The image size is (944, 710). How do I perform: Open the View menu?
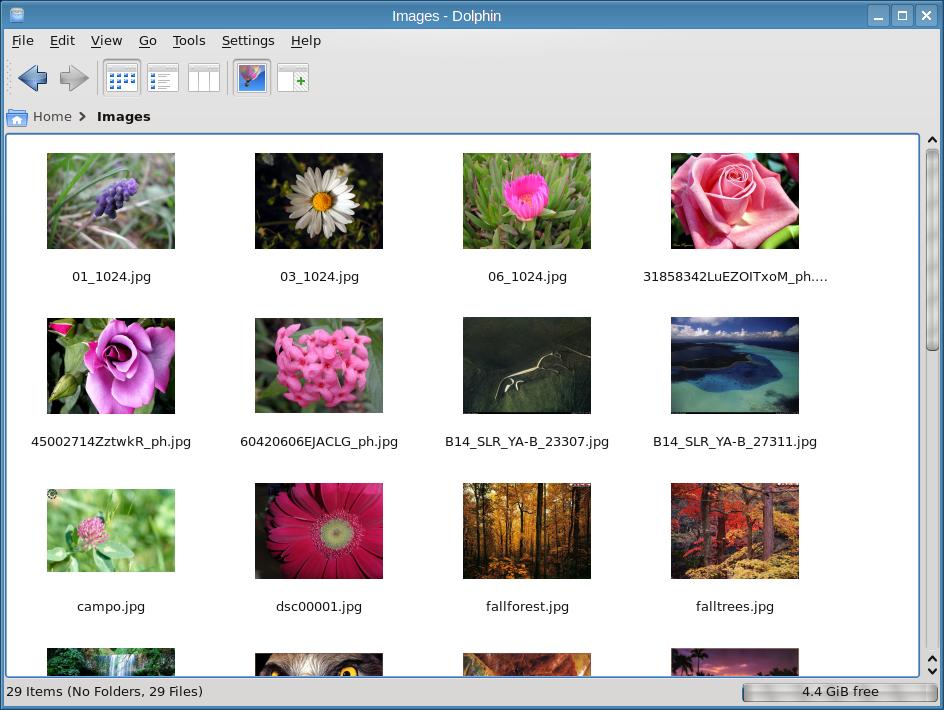click(x=107, y=40)
